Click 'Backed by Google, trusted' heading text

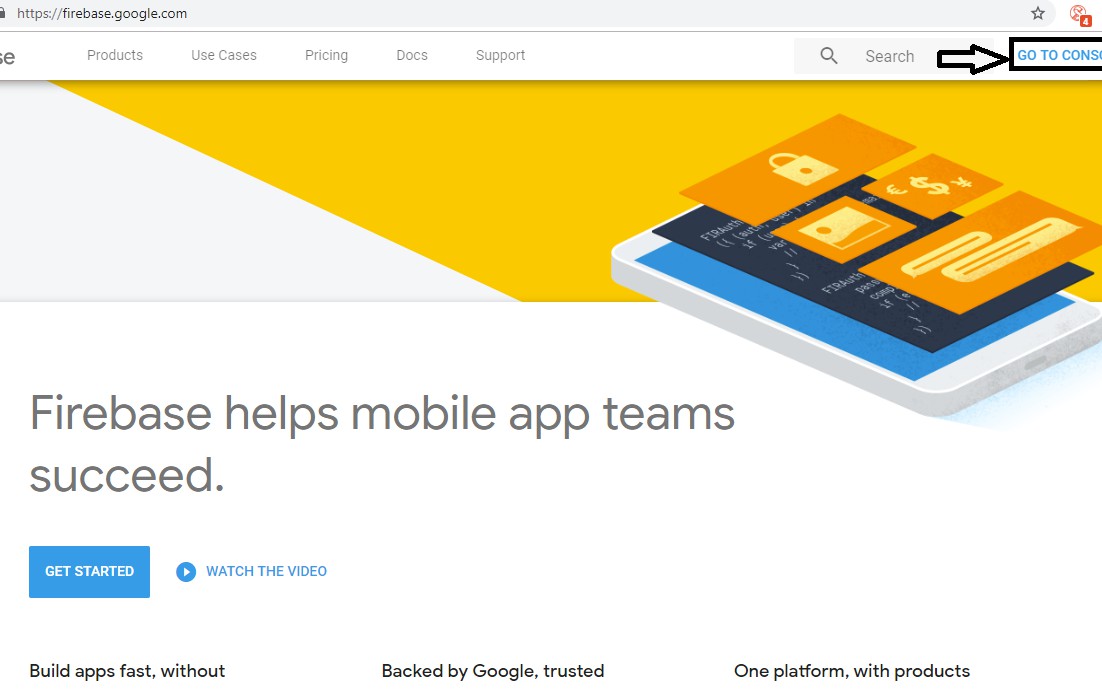click(493, 671)
